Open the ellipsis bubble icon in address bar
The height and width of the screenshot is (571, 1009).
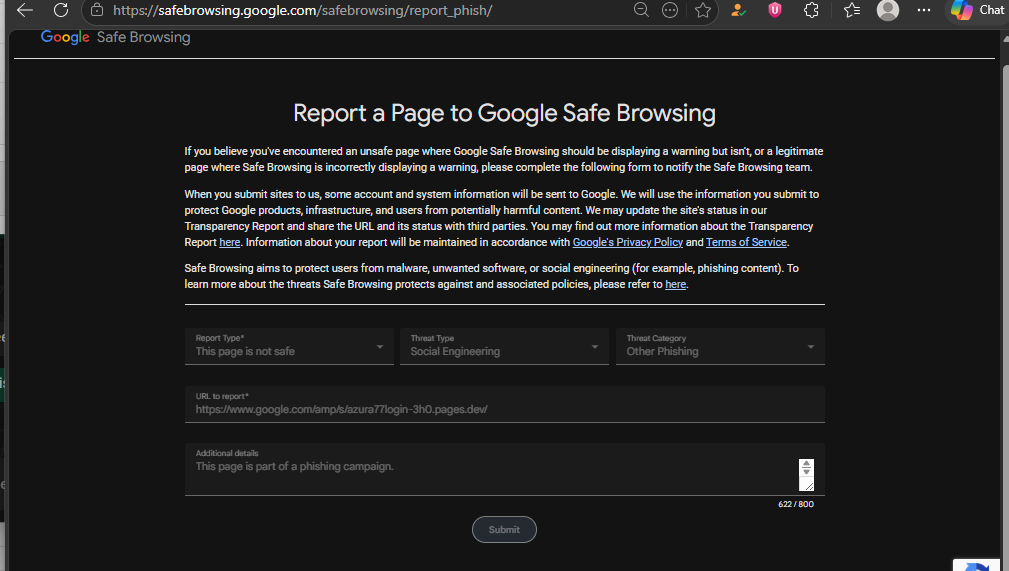point(670,10)
